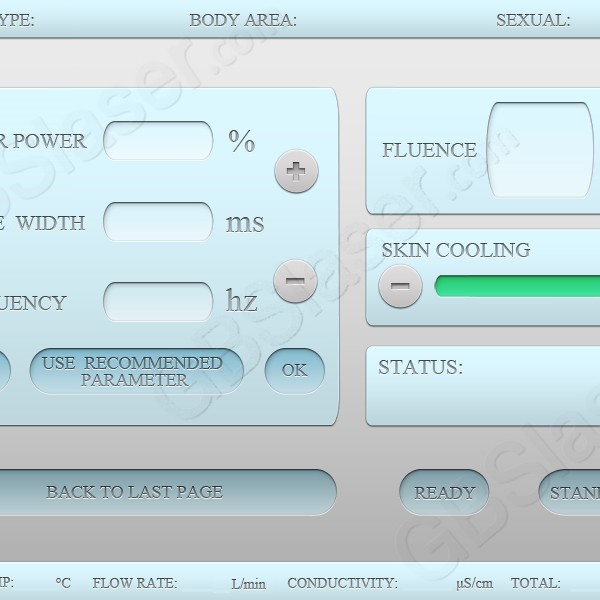
Task: Confirm parameters with the OK button
Action: [295, 371]
